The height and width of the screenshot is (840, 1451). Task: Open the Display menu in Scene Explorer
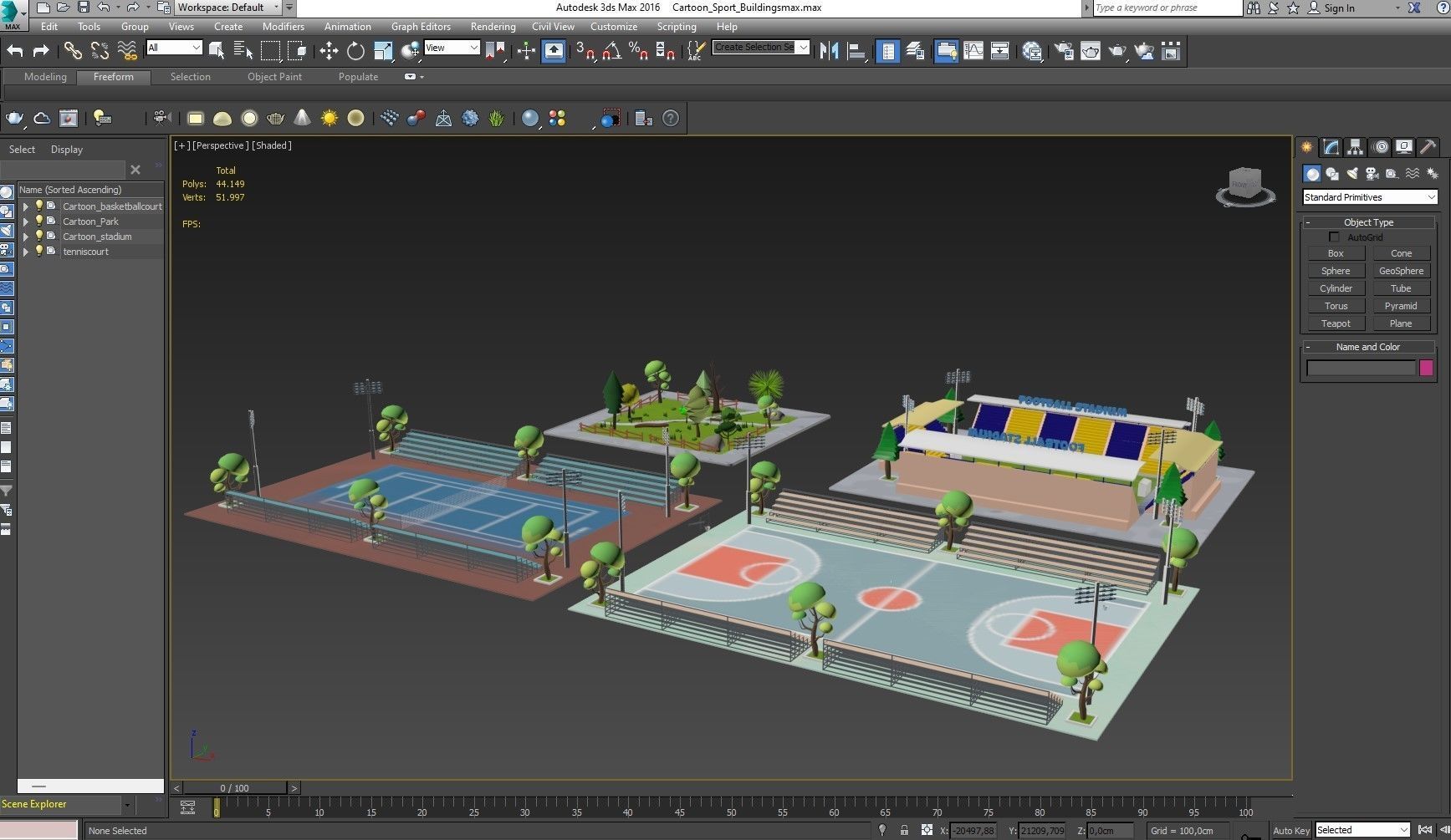tap(67, 150)
